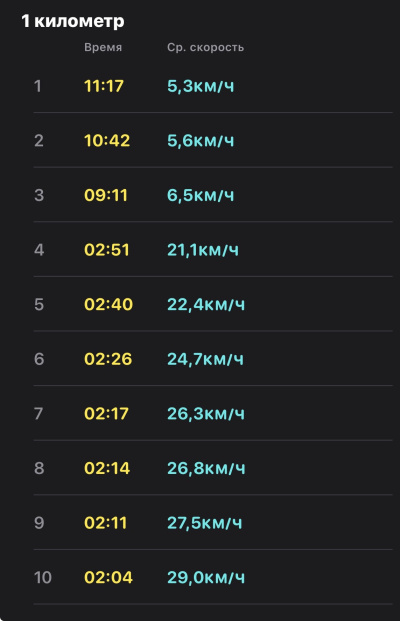
Task: Select the '1 километр' section title
Action: click(x=73, y=21)
